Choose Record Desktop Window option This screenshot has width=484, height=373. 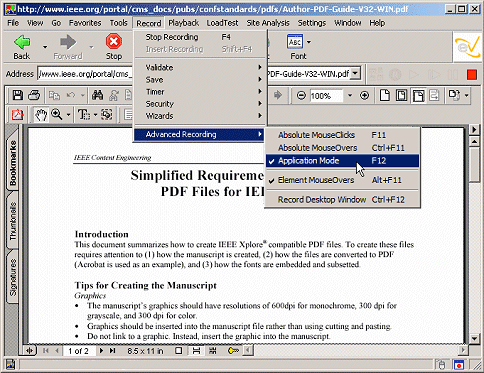[x=342, y=200]
